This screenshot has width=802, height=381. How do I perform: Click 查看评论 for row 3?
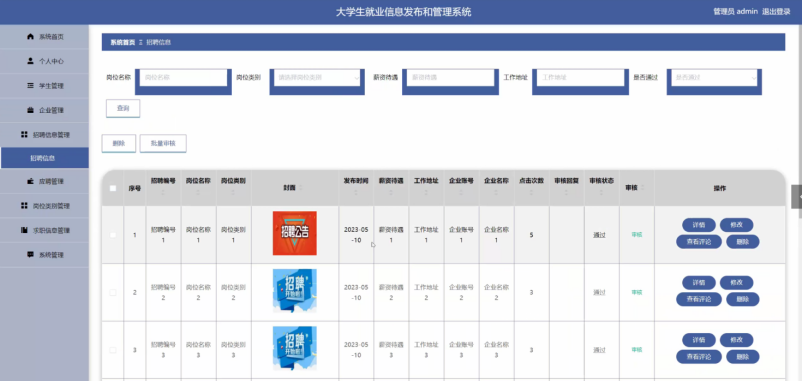coord(699,357)
